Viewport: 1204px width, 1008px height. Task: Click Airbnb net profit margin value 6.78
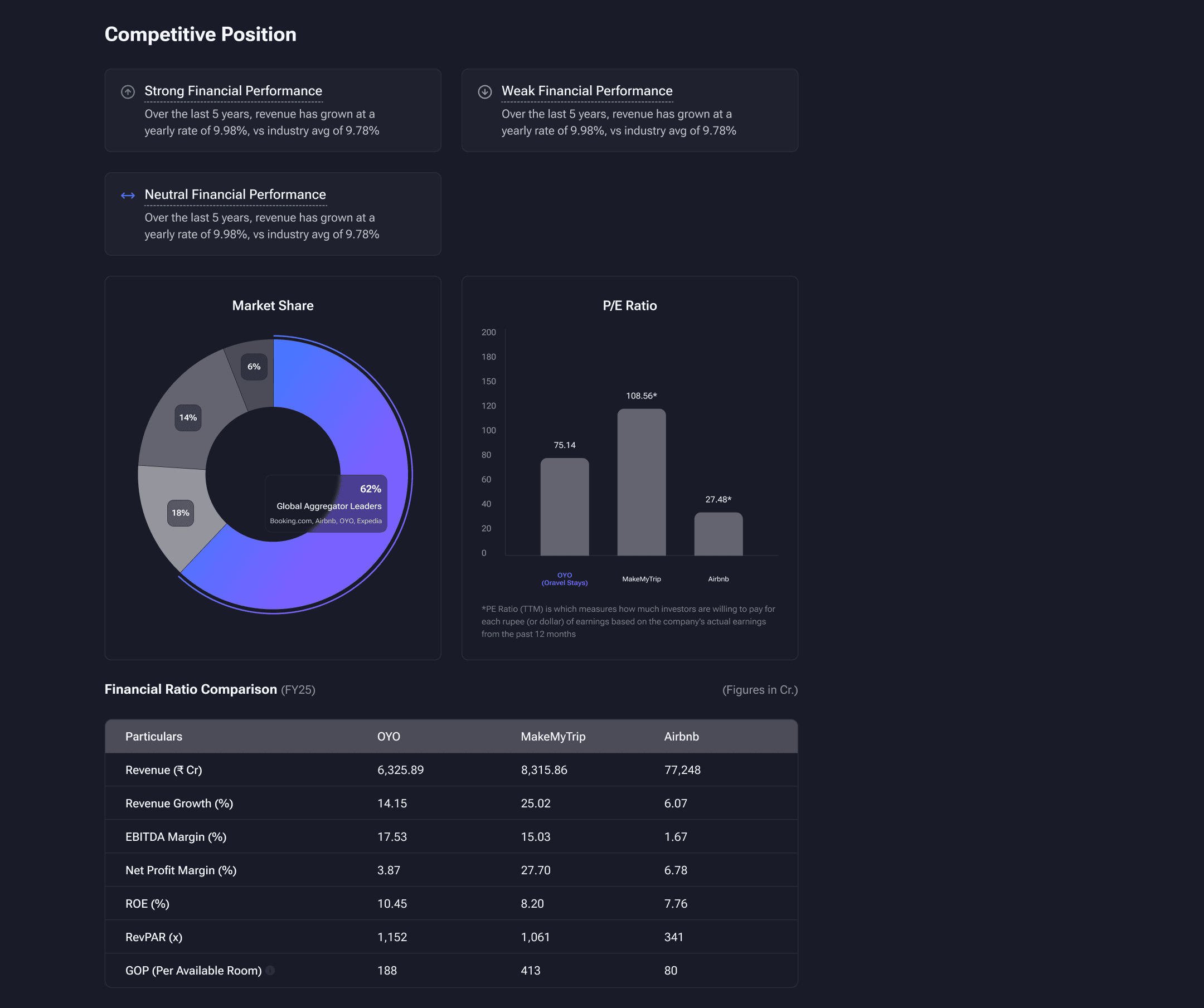click(x=676, y=870)
